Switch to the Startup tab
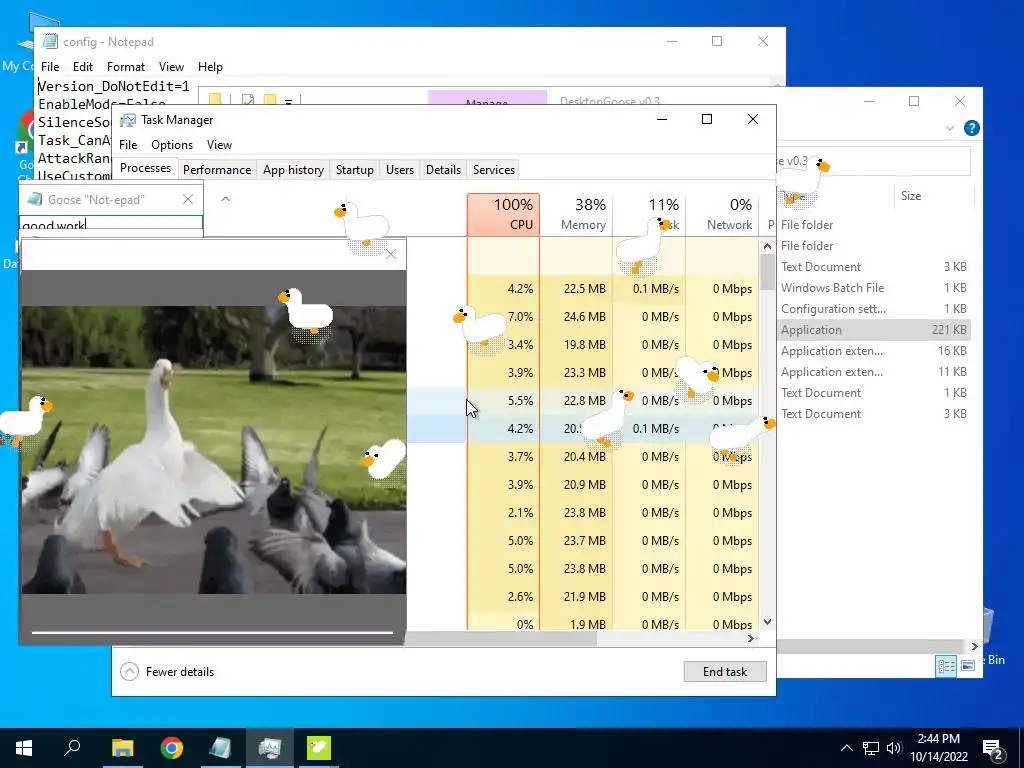This screenshot has width=1024, height=768. point(355,170)
